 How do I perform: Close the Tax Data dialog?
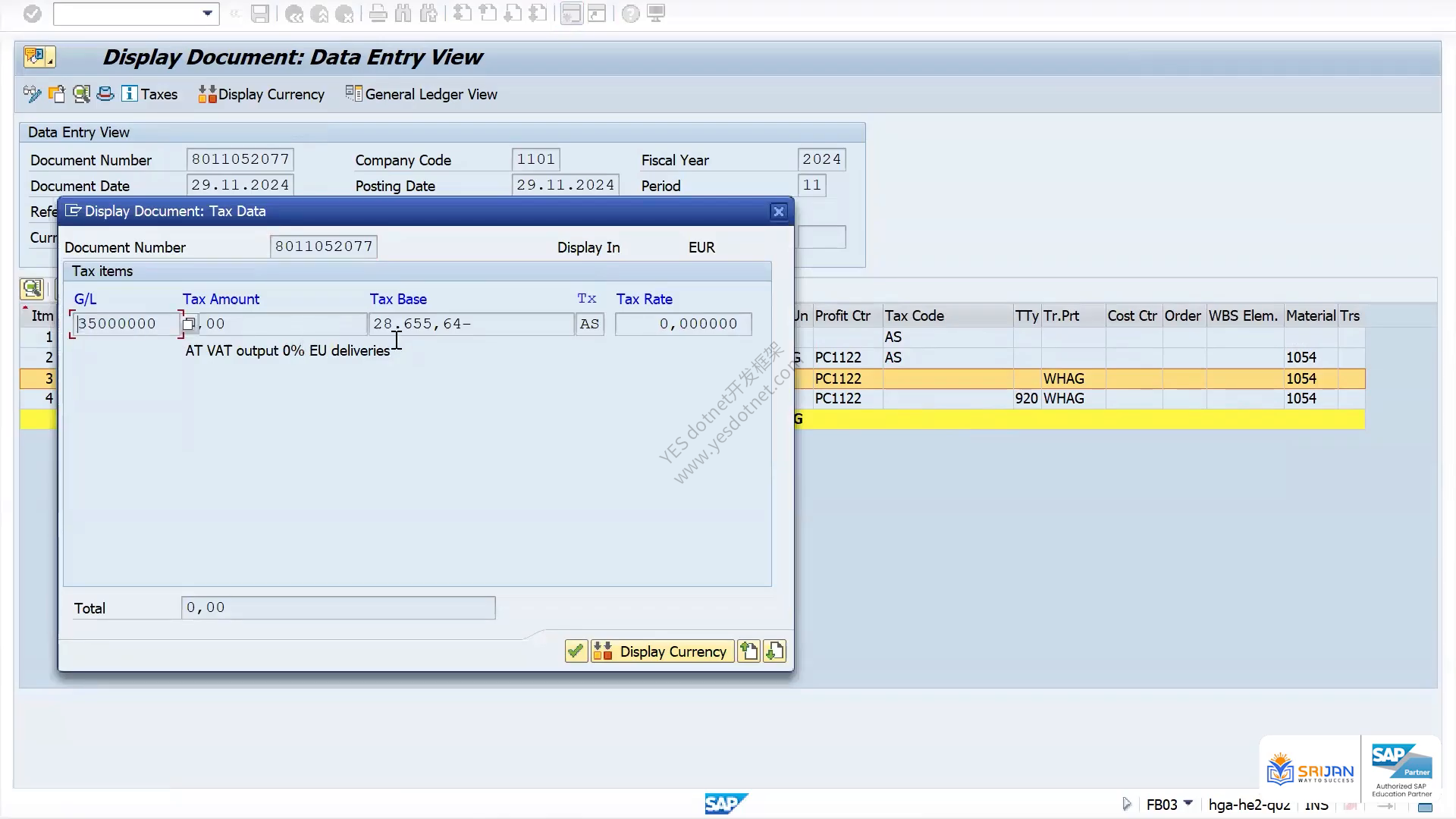click(778, 212)
